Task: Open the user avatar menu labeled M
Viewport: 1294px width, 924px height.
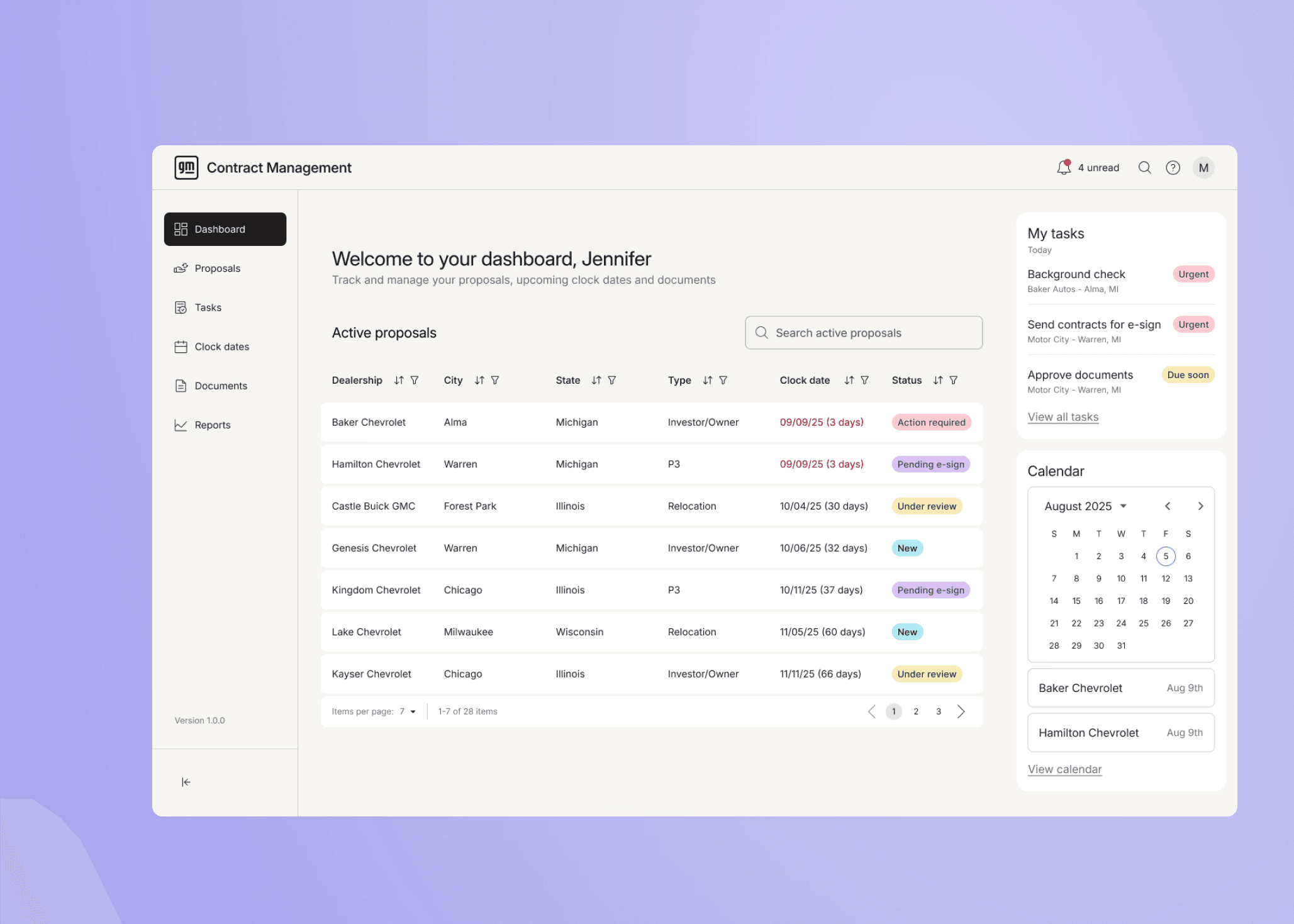Action: [1203, 167]
